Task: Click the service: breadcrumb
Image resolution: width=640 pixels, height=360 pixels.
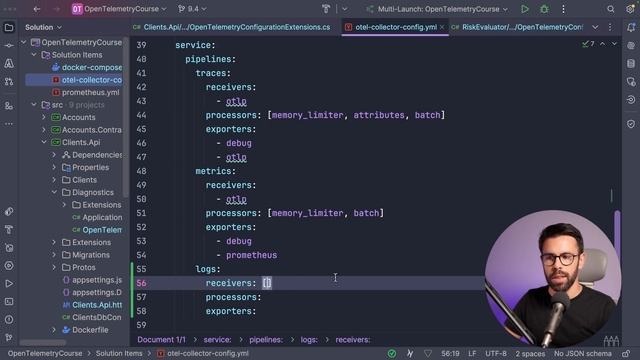Action: (x=217, y=340)
